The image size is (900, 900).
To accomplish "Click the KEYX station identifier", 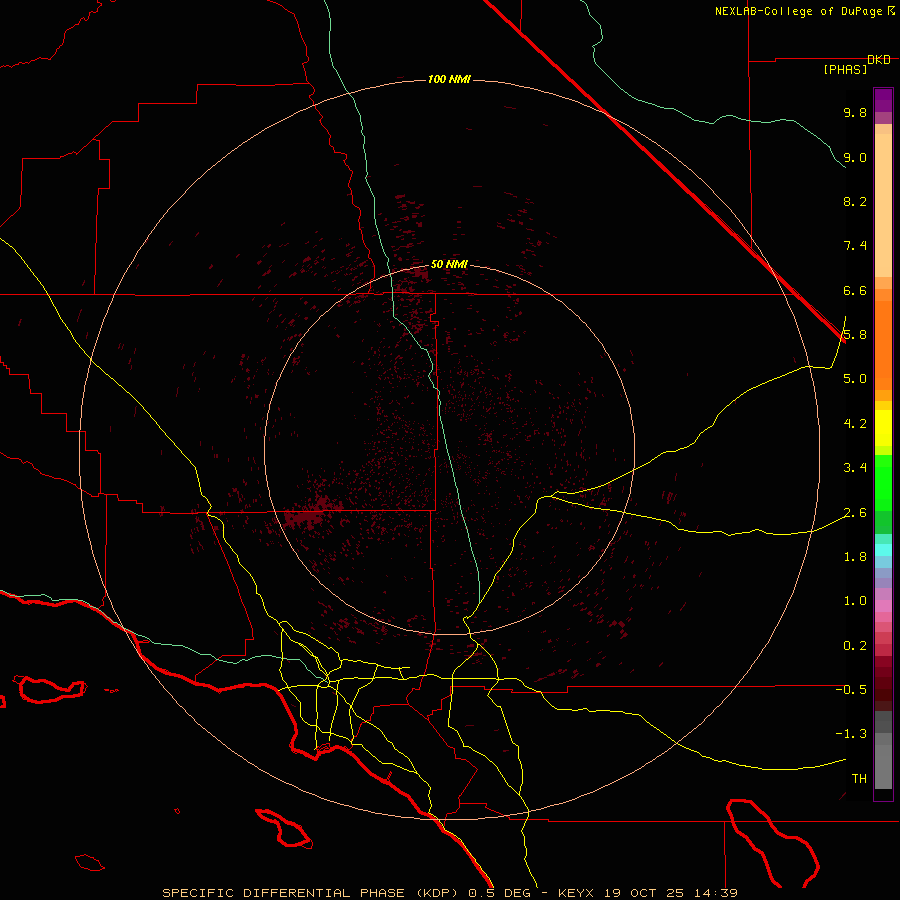I will tap(576, 893).
